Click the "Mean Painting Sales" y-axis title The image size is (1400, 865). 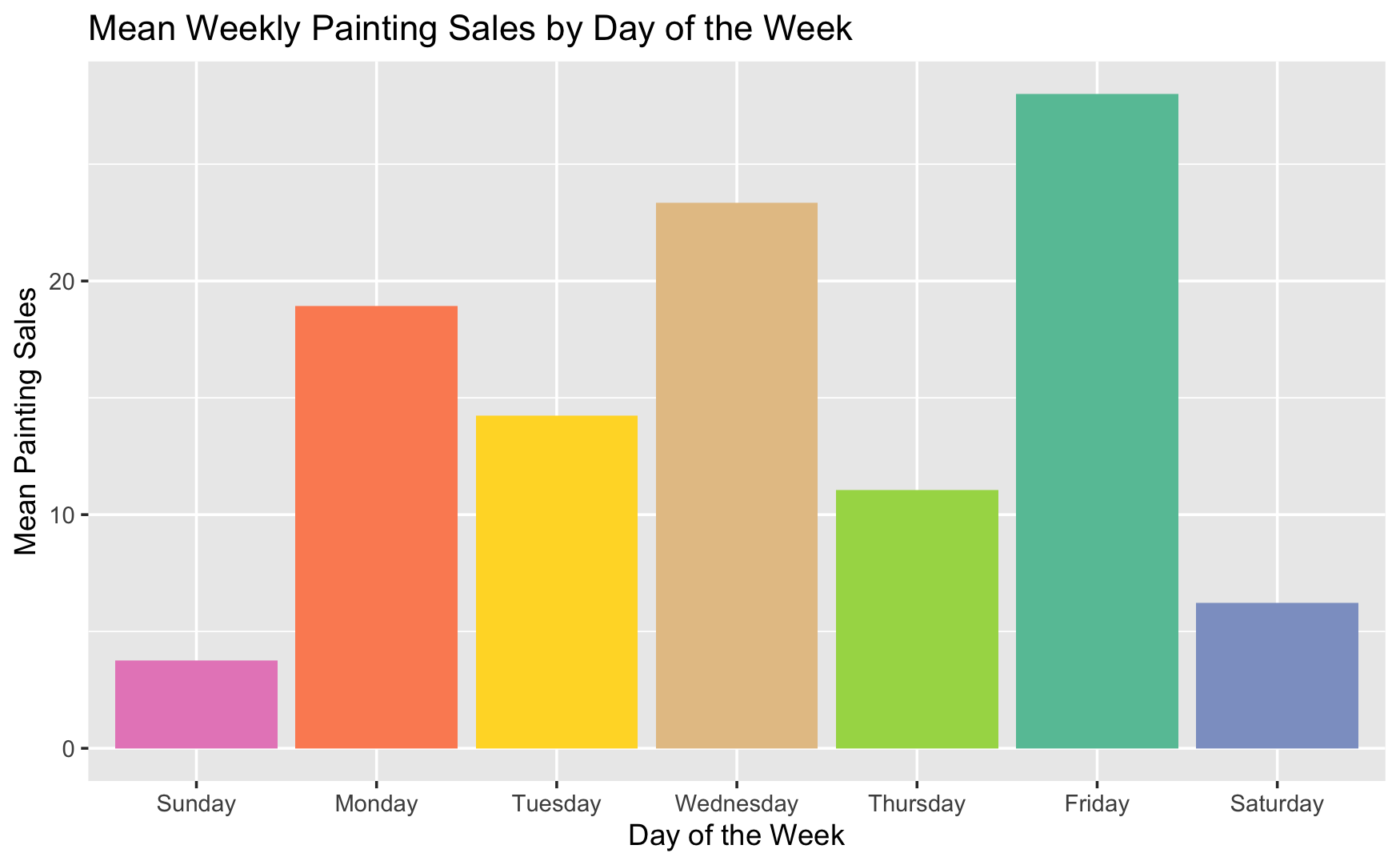click(x=26, y=422)
